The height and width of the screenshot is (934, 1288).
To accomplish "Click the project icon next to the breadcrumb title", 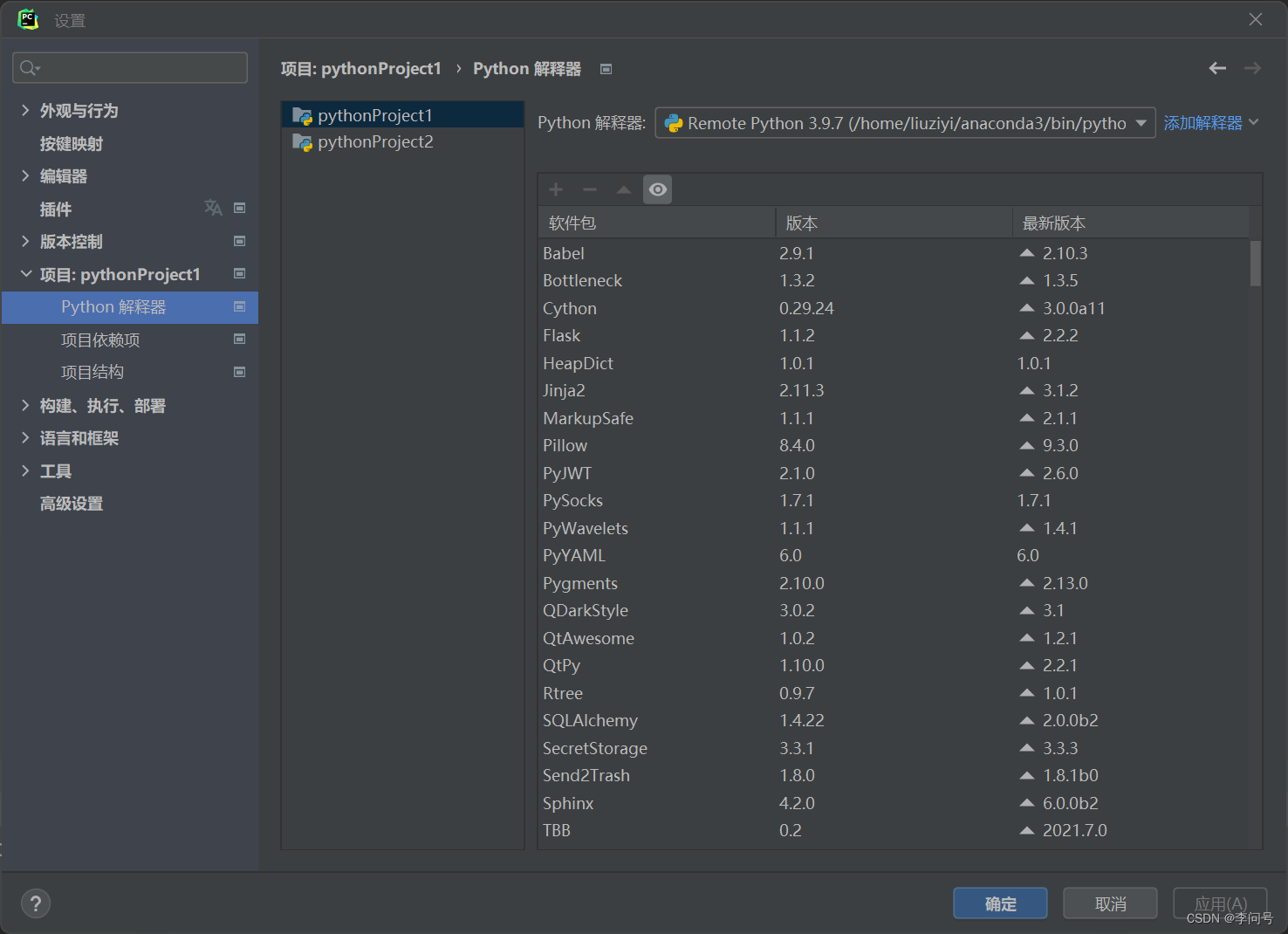I will click(606, 69).
